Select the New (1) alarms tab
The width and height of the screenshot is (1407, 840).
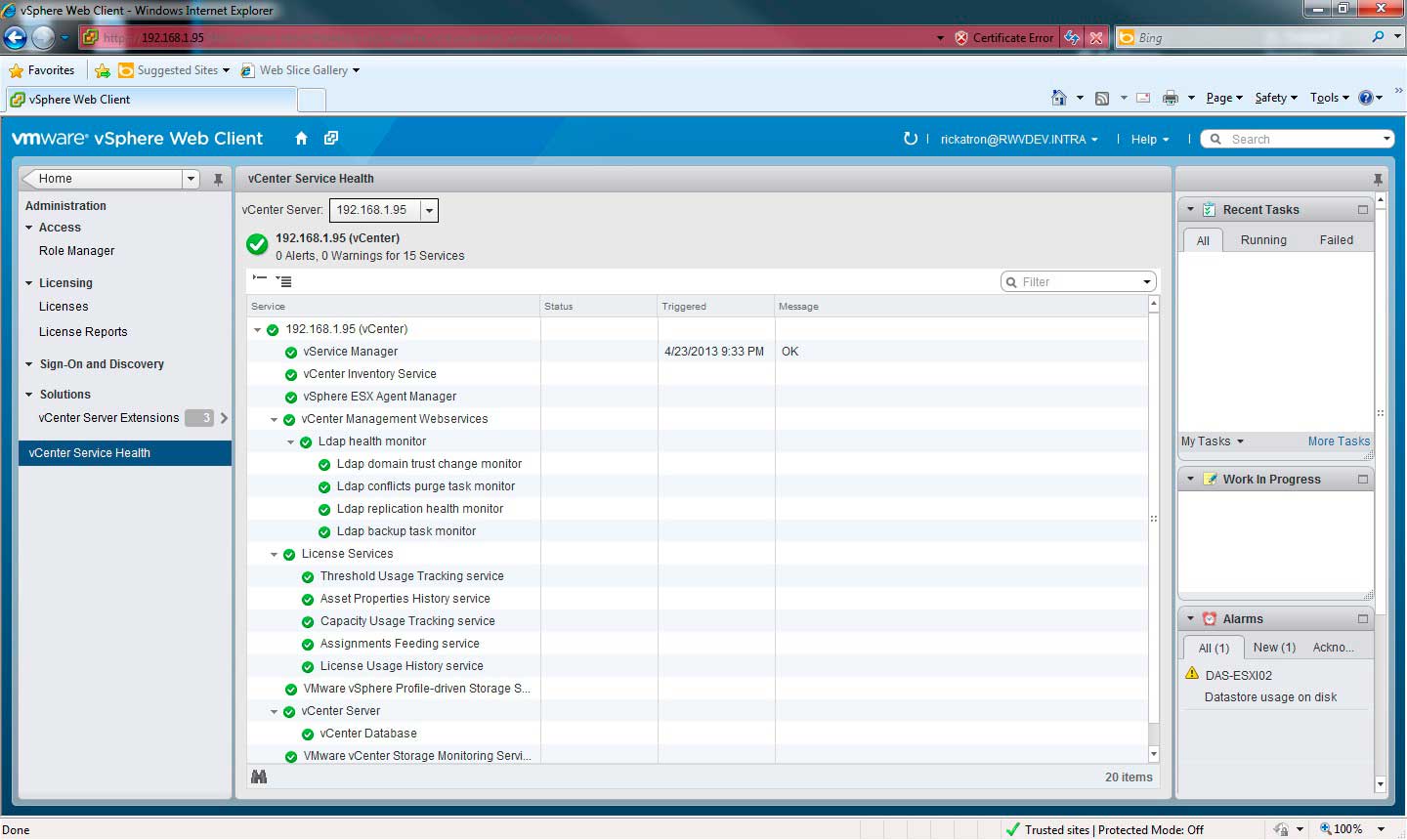(1274, 648)
